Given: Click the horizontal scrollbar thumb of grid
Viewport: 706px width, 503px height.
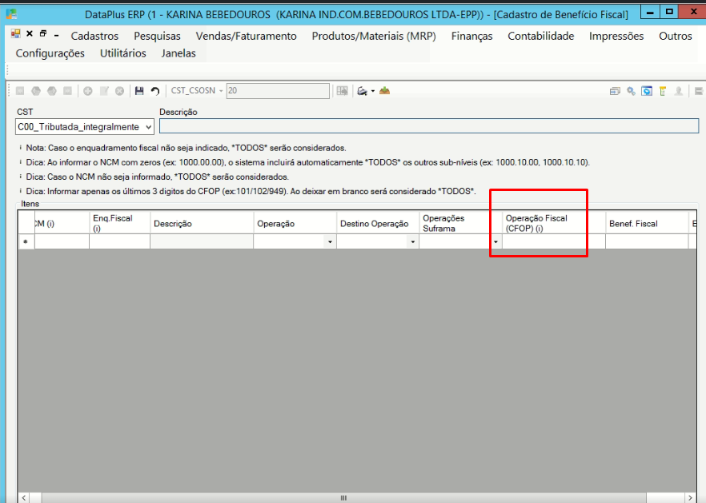Looking at the screenshot, I should click(x=344, y=498).
